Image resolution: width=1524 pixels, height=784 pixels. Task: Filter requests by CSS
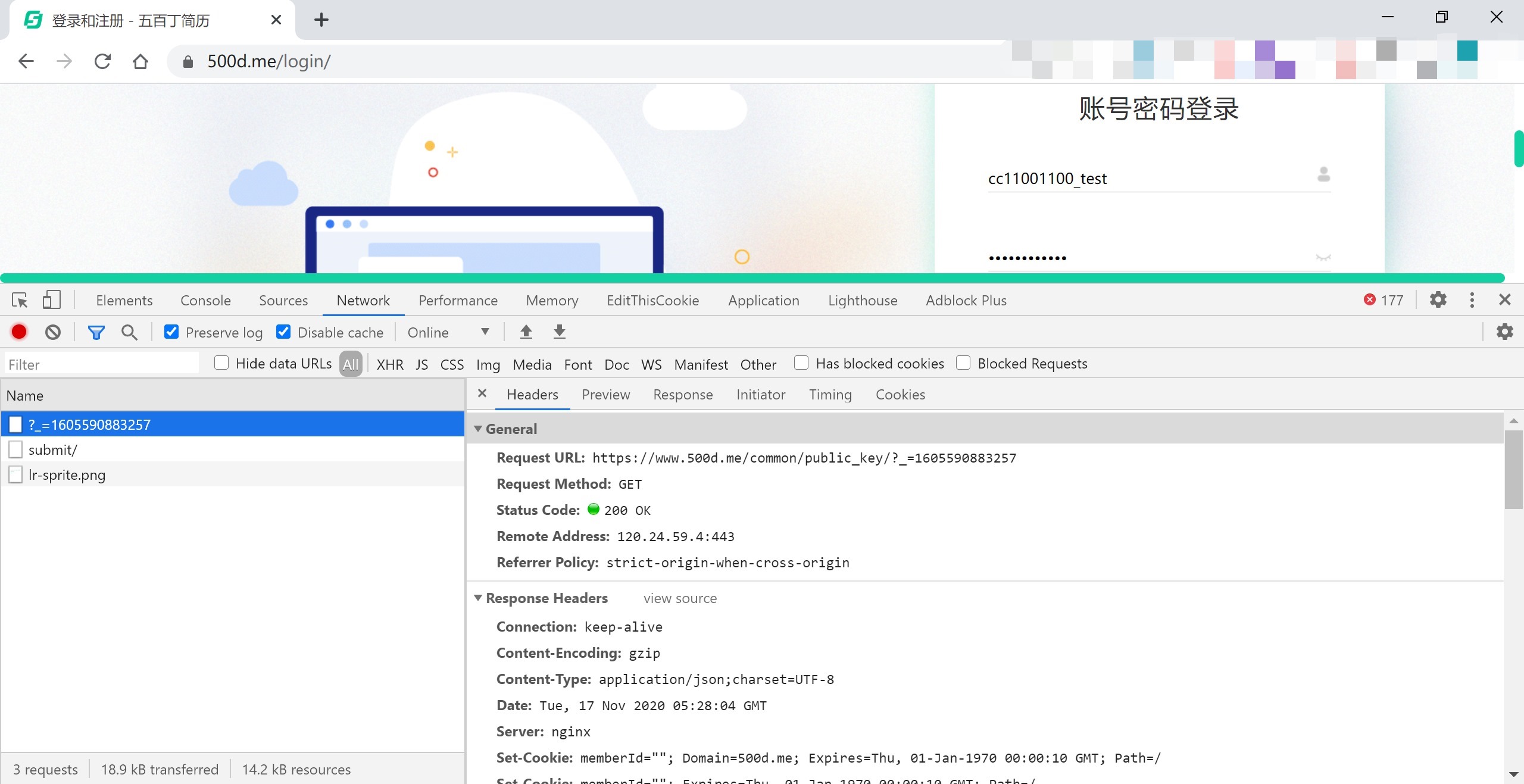(452, 364)
